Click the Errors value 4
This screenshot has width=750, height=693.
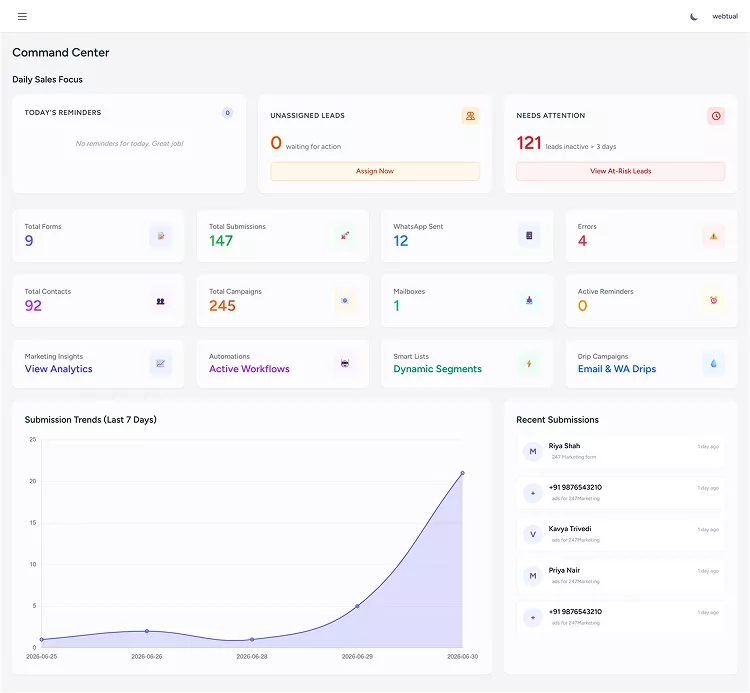click(x=582, y=241)
